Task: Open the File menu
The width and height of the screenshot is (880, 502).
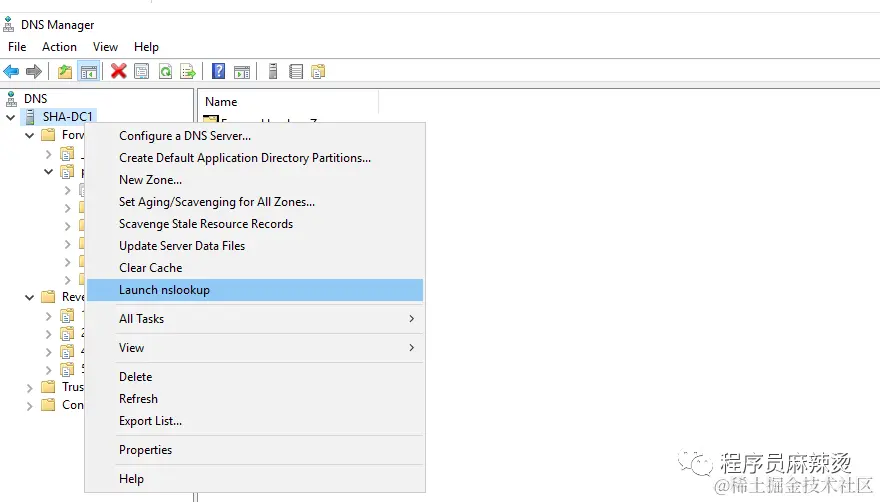Action: (17, 47)
